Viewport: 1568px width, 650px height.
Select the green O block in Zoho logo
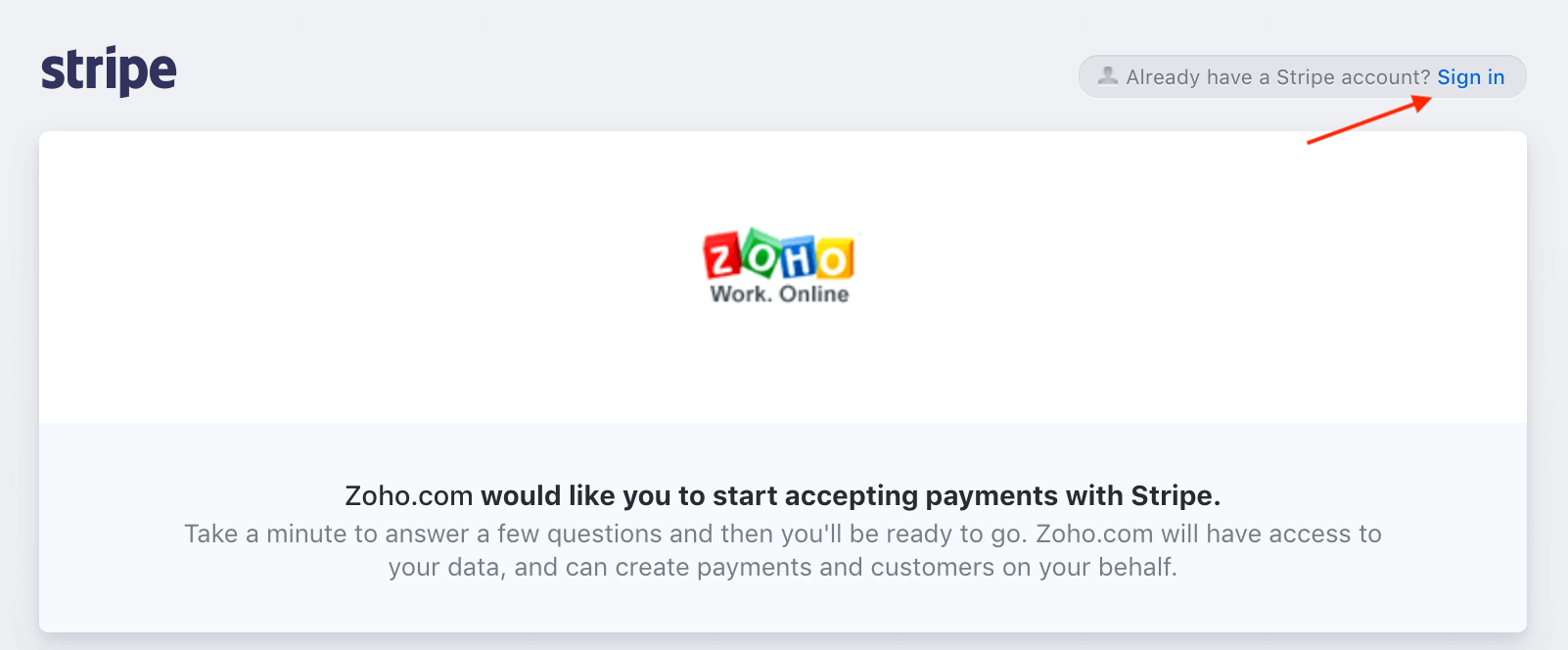click(x=761, y=255)
